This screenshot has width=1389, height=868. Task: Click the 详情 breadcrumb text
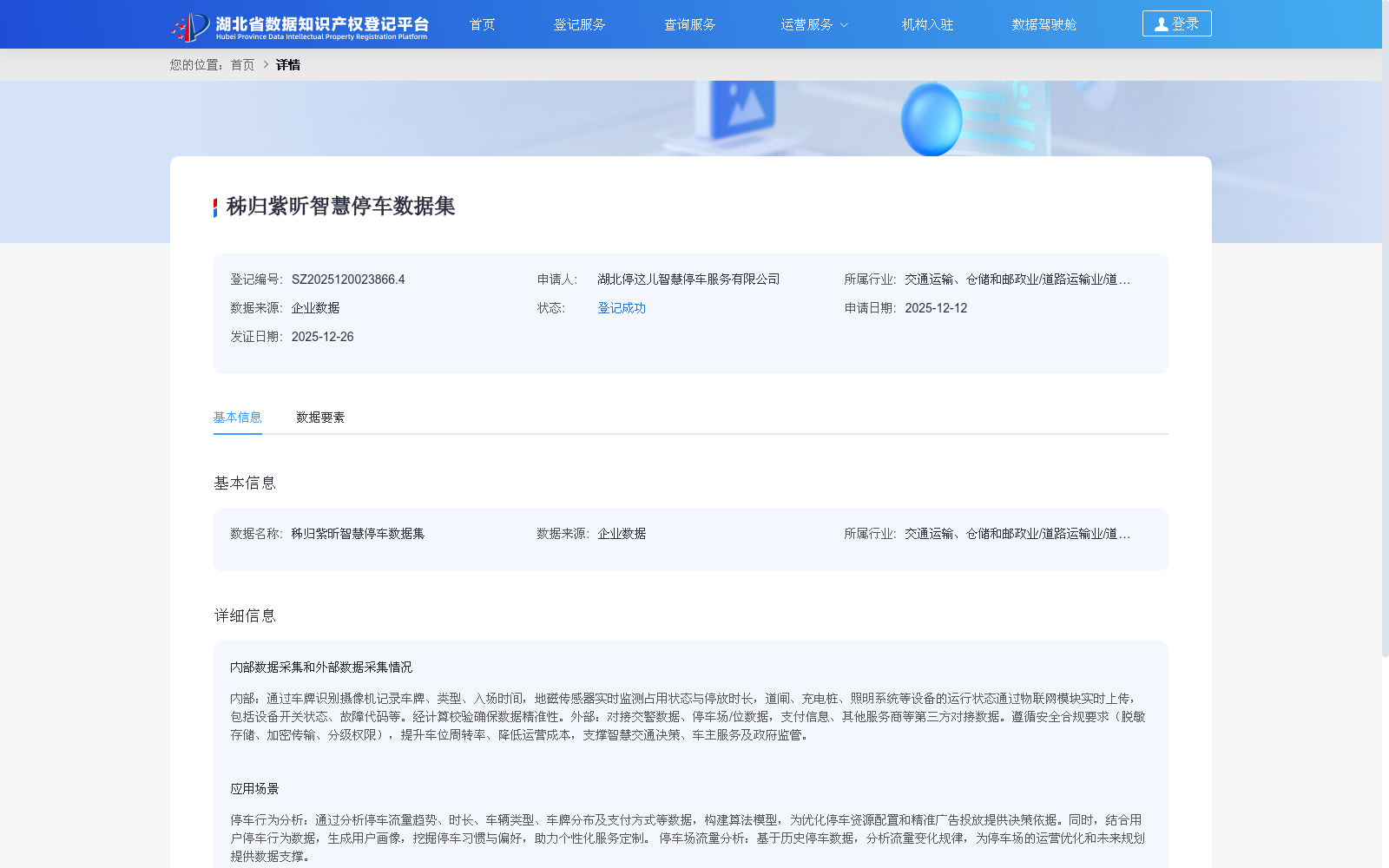[x=288, y=65]
